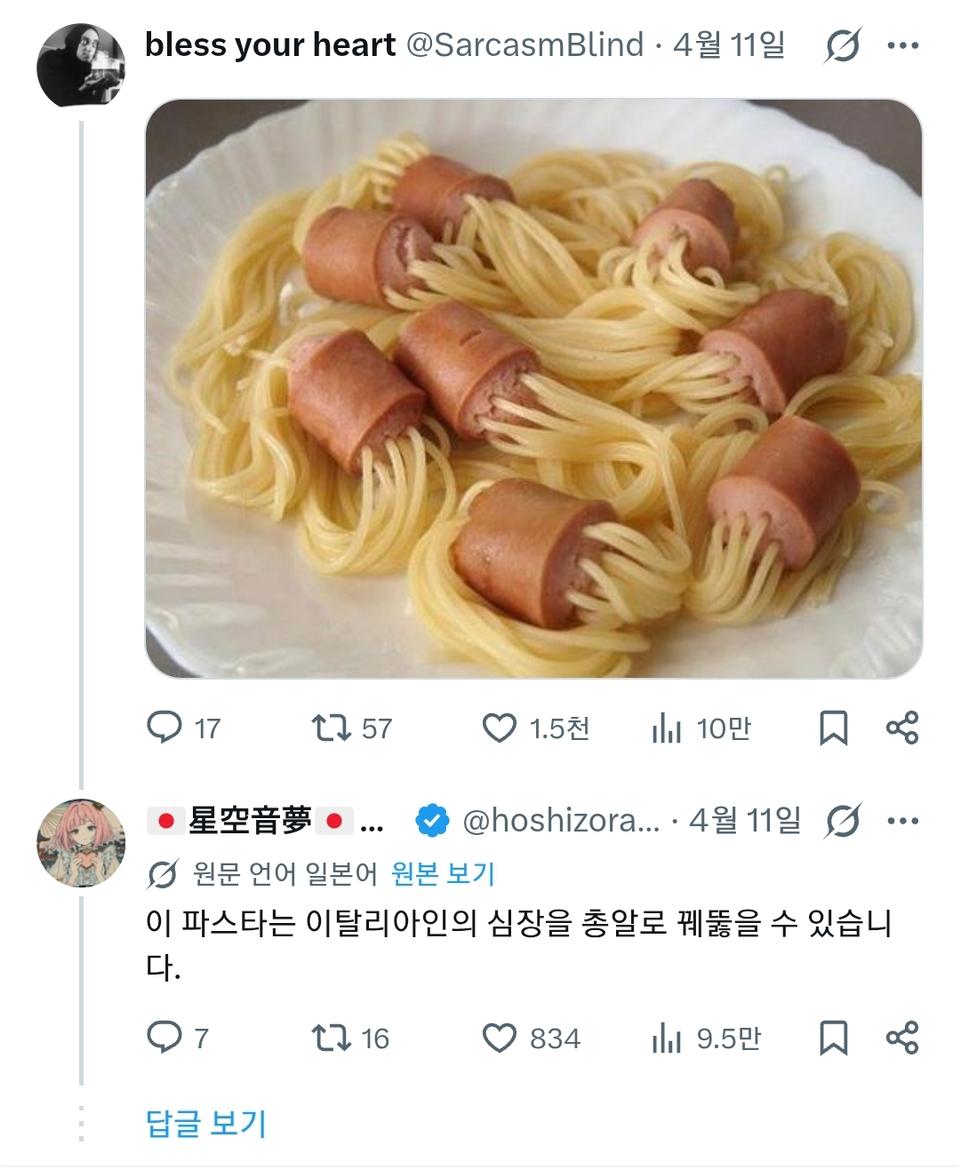
Task: Open the spaghetti hot dog photo
Action: (x=533, y=388)
